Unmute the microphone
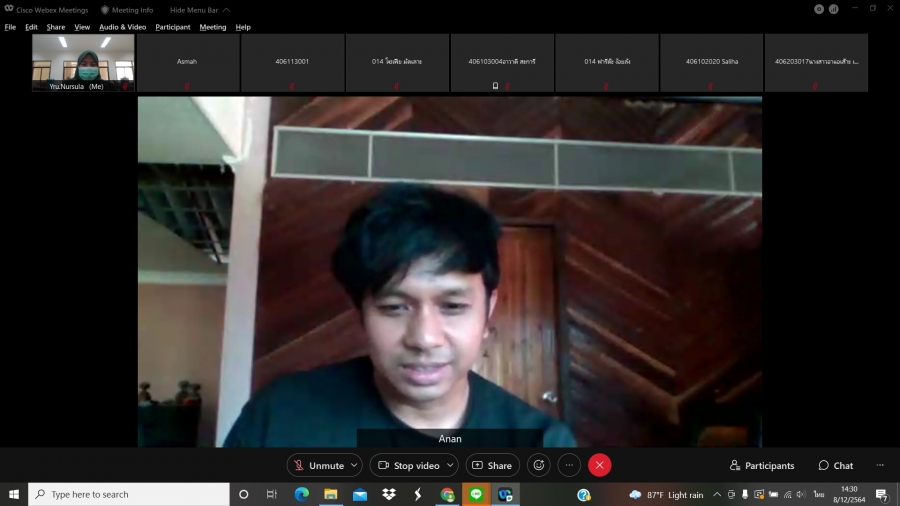 tap(318, 465)
